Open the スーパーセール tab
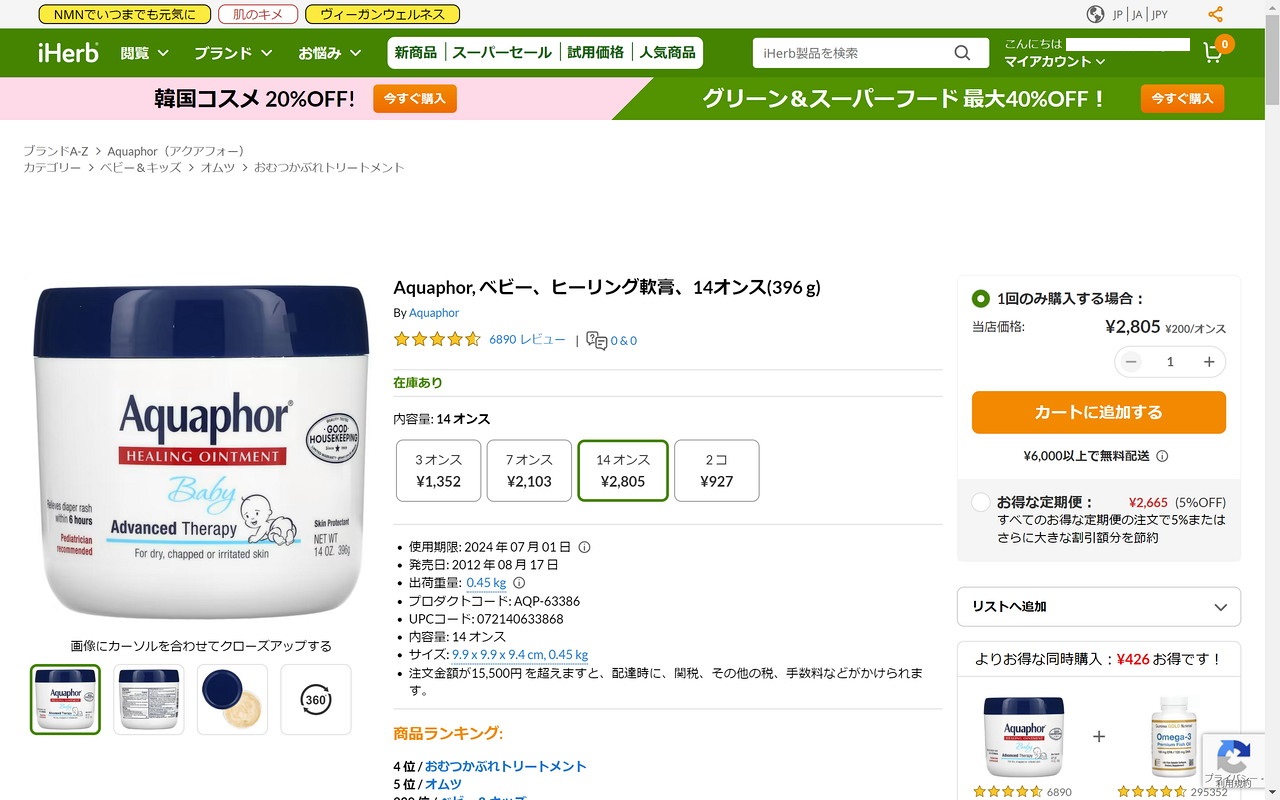Image resolution: width=1280 pixels, height=800 pixels. [502, 53]
